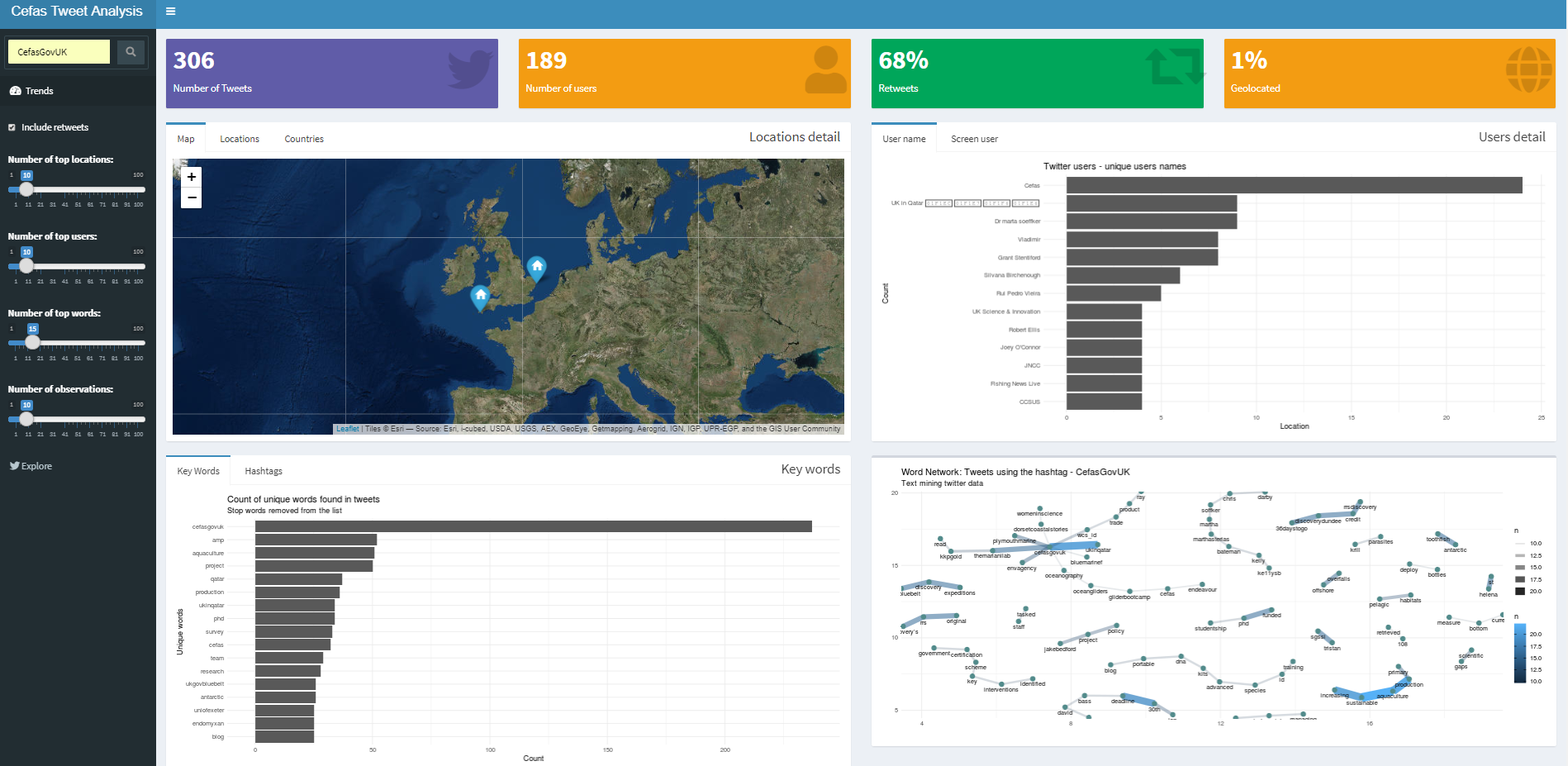Click the Number of top words slider handle
Image resolution: width=1568 pixels, height=766 pixels.
click(x=32, y=342)
